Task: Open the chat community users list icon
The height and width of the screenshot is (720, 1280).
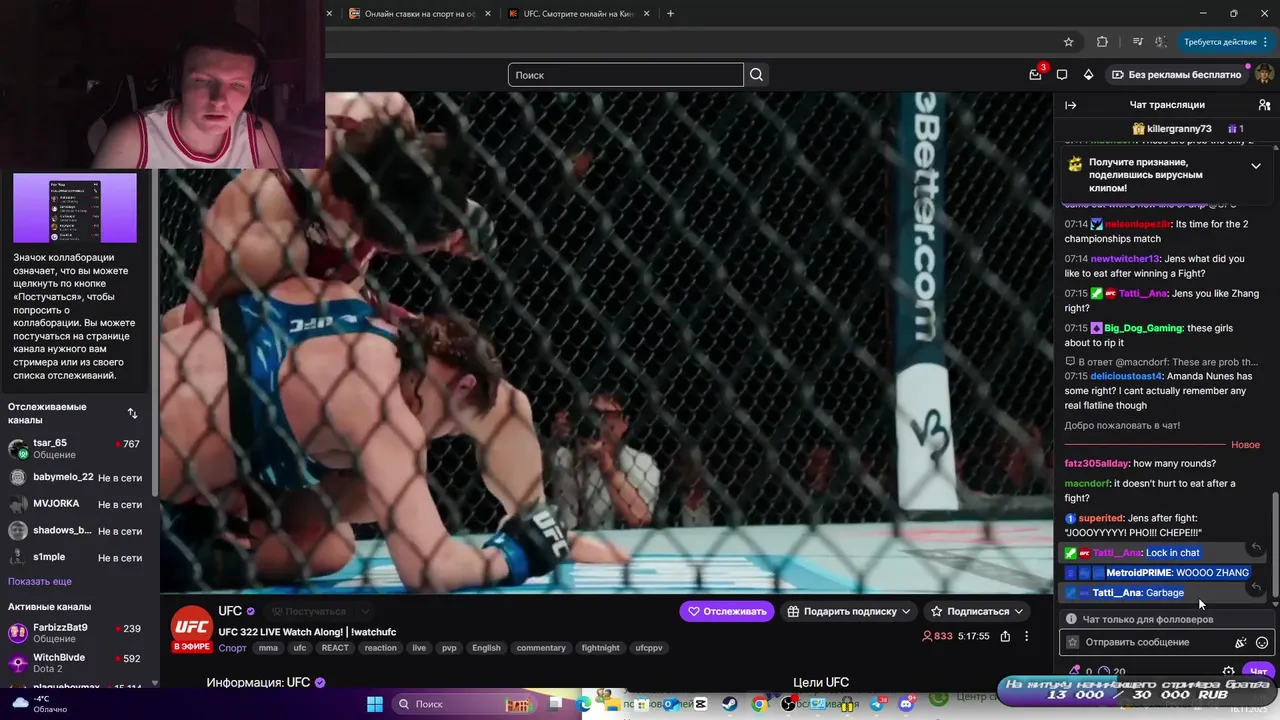Action: tap(1264, 105)
